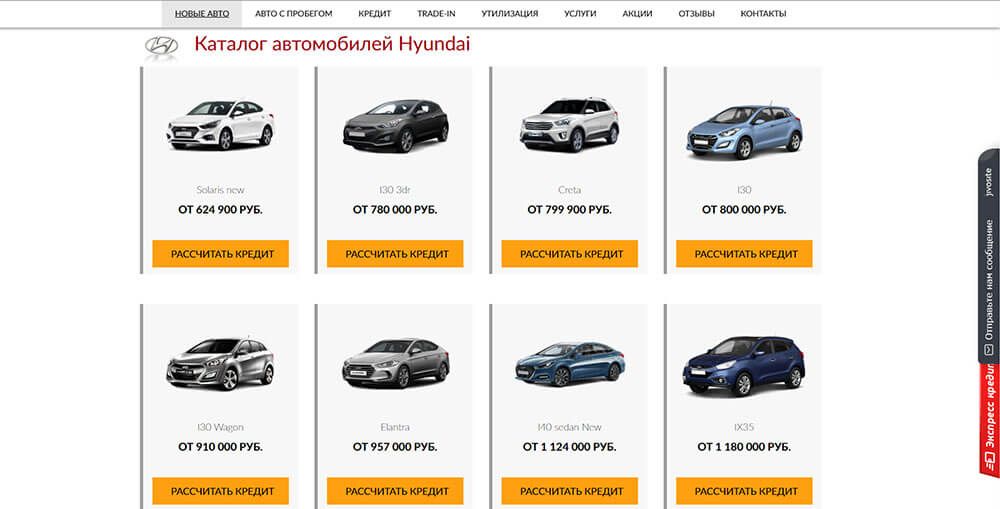This screenshot has width=1000, height=509.
Task: Navigate to Утилизация page
Action: pos(509,14)
